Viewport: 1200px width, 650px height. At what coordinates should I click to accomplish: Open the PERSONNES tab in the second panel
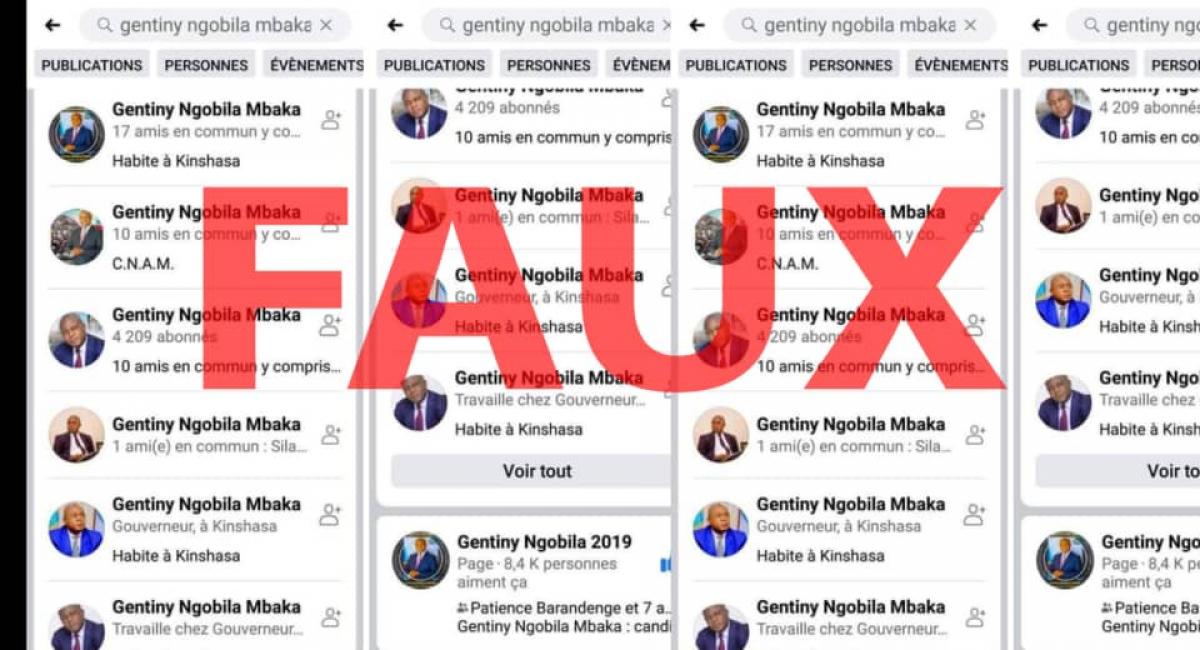pos(548,65)
